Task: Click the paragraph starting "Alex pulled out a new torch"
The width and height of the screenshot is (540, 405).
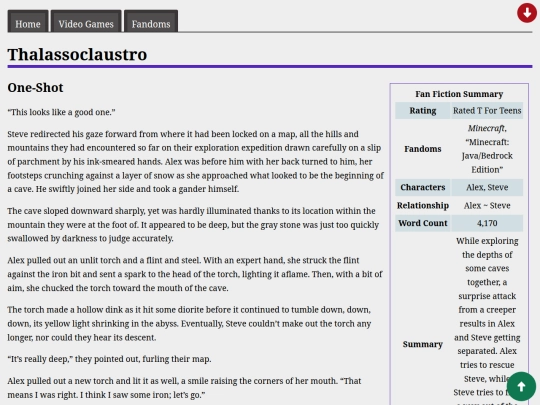Action: (x=184, y=388)
